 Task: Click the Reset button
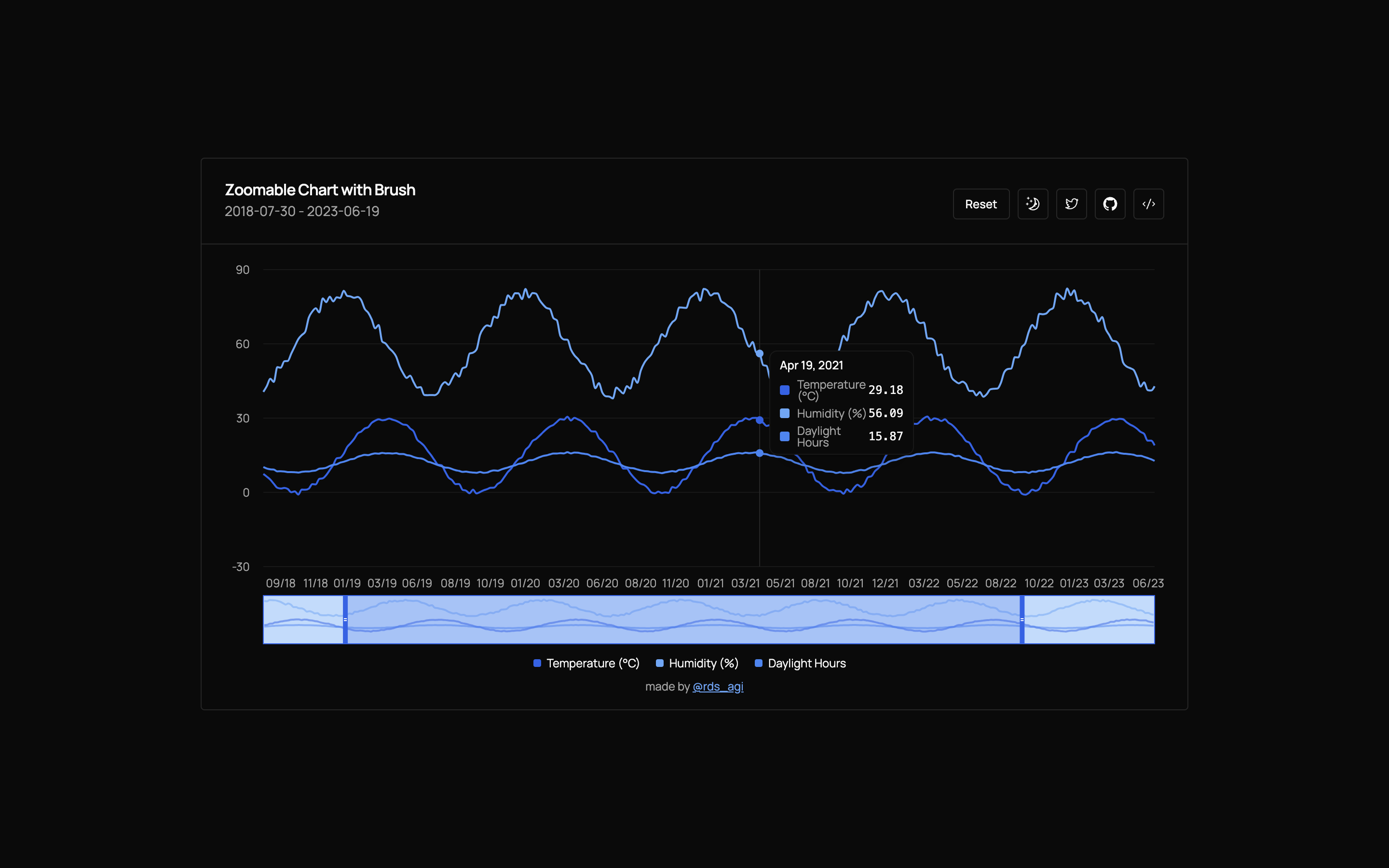click(x=981, y=204)
